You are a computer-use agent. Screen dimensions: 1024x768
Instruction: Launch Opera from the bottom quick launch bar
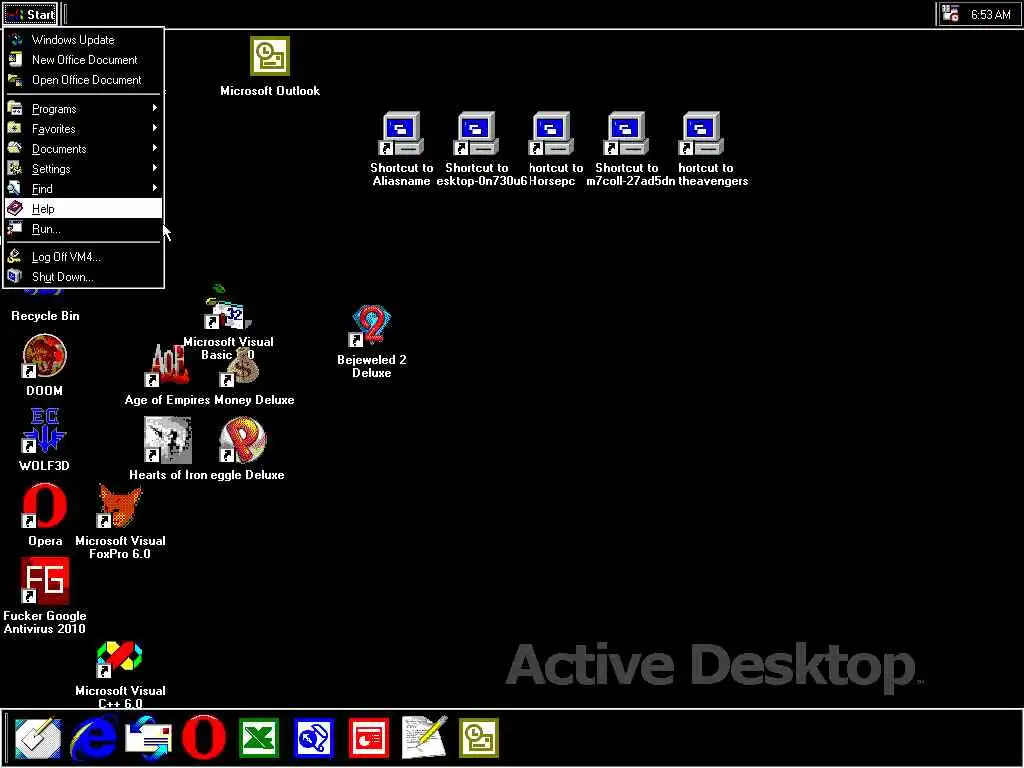tap(204, 739)
